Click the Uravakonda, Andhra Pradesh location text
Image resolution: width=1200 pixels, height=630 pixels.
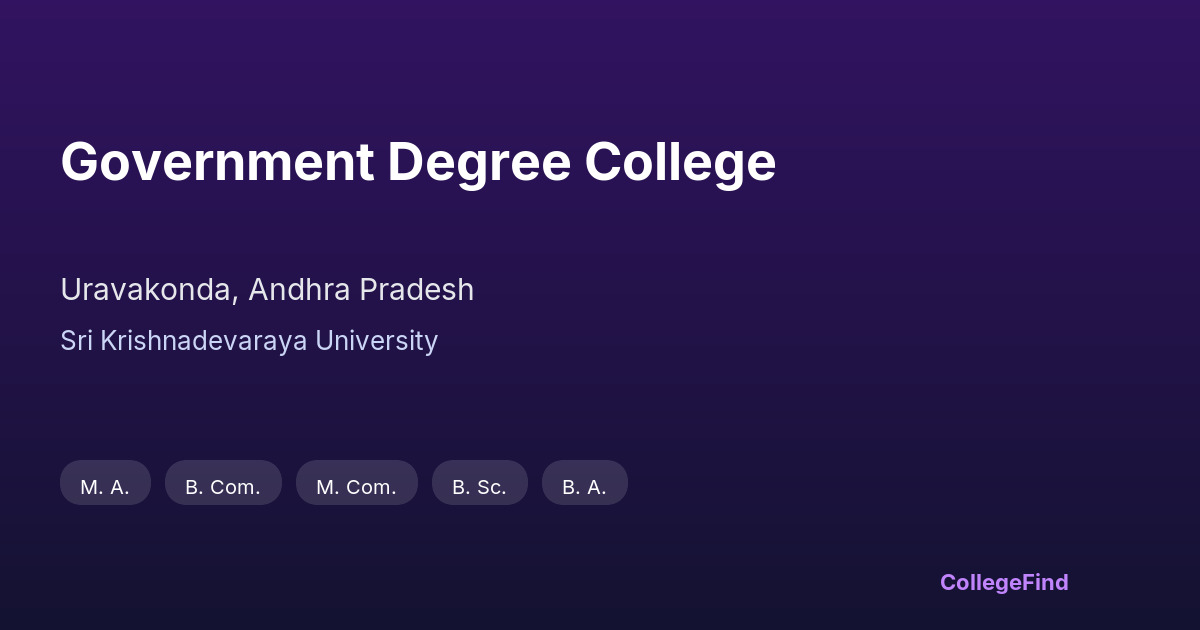[267, 290]
